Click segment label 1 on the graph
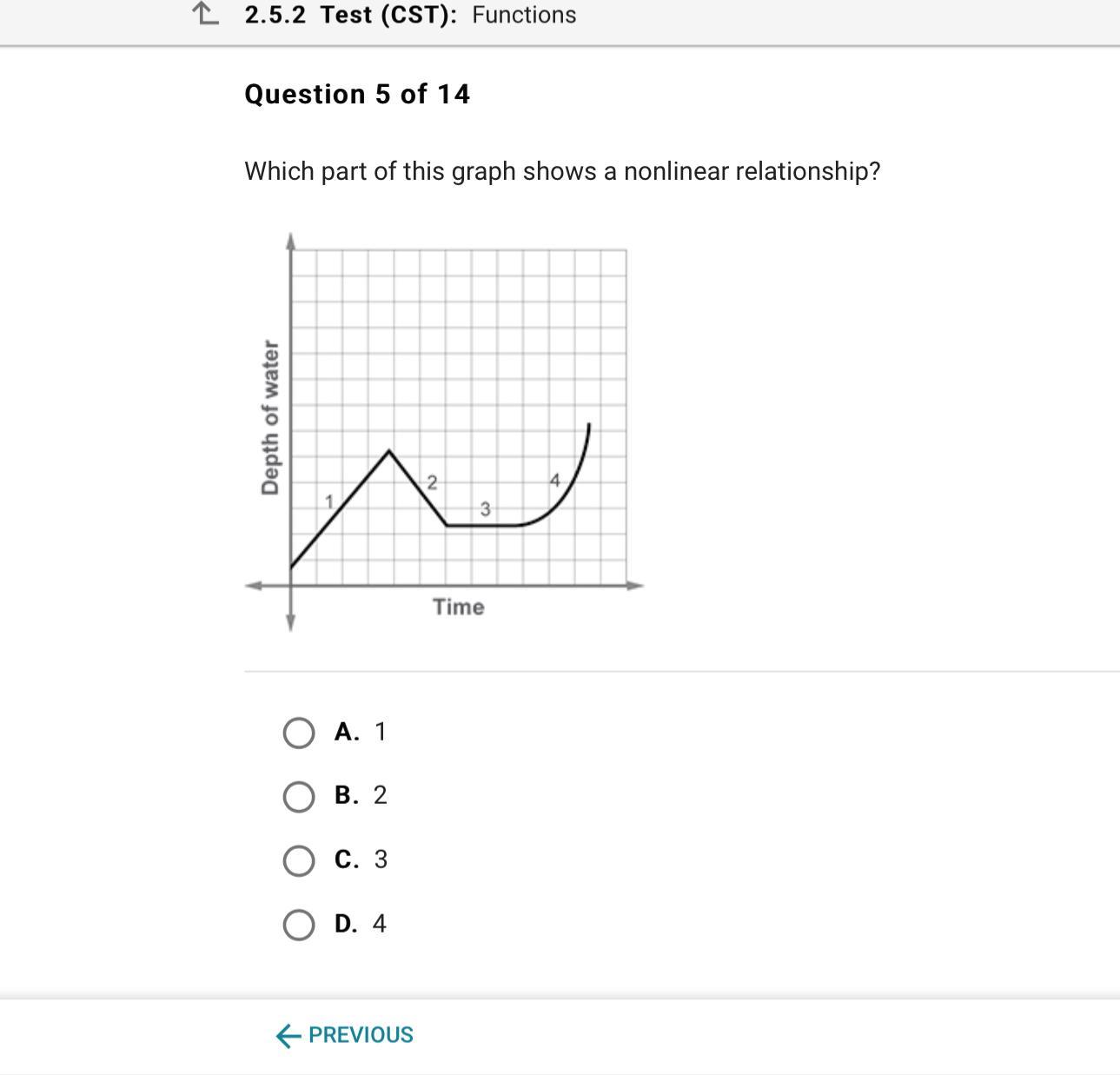This screenshot has height=1075, width=1120. [x=329, y=501]
